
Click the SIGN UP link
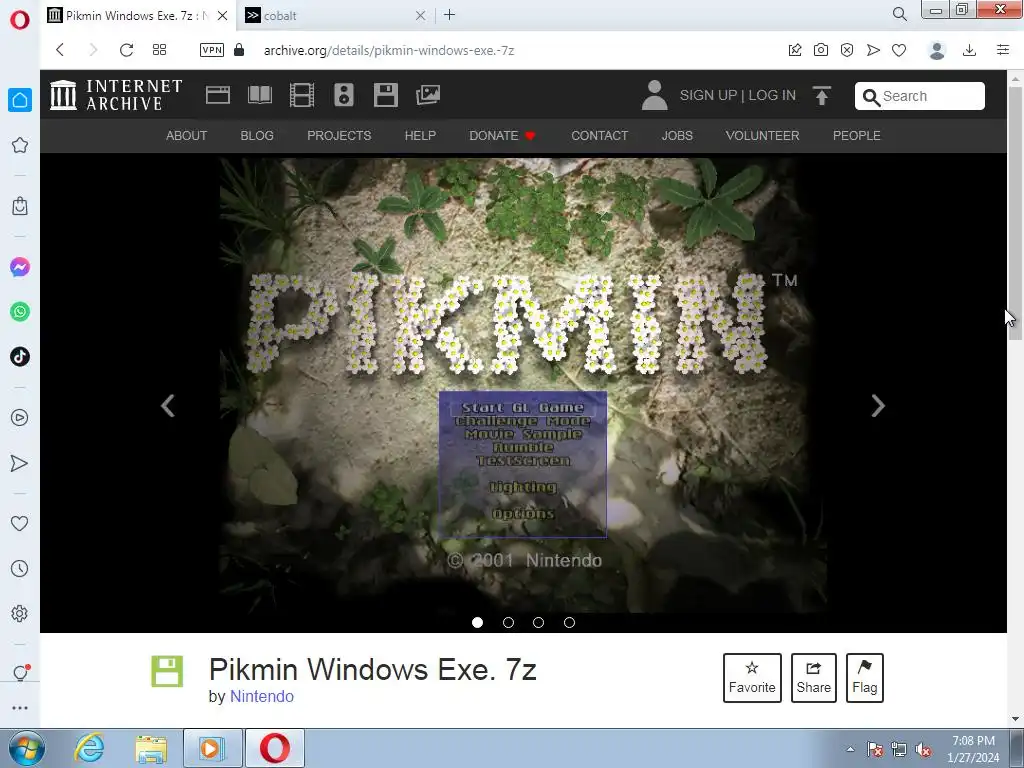click(709, 95)
